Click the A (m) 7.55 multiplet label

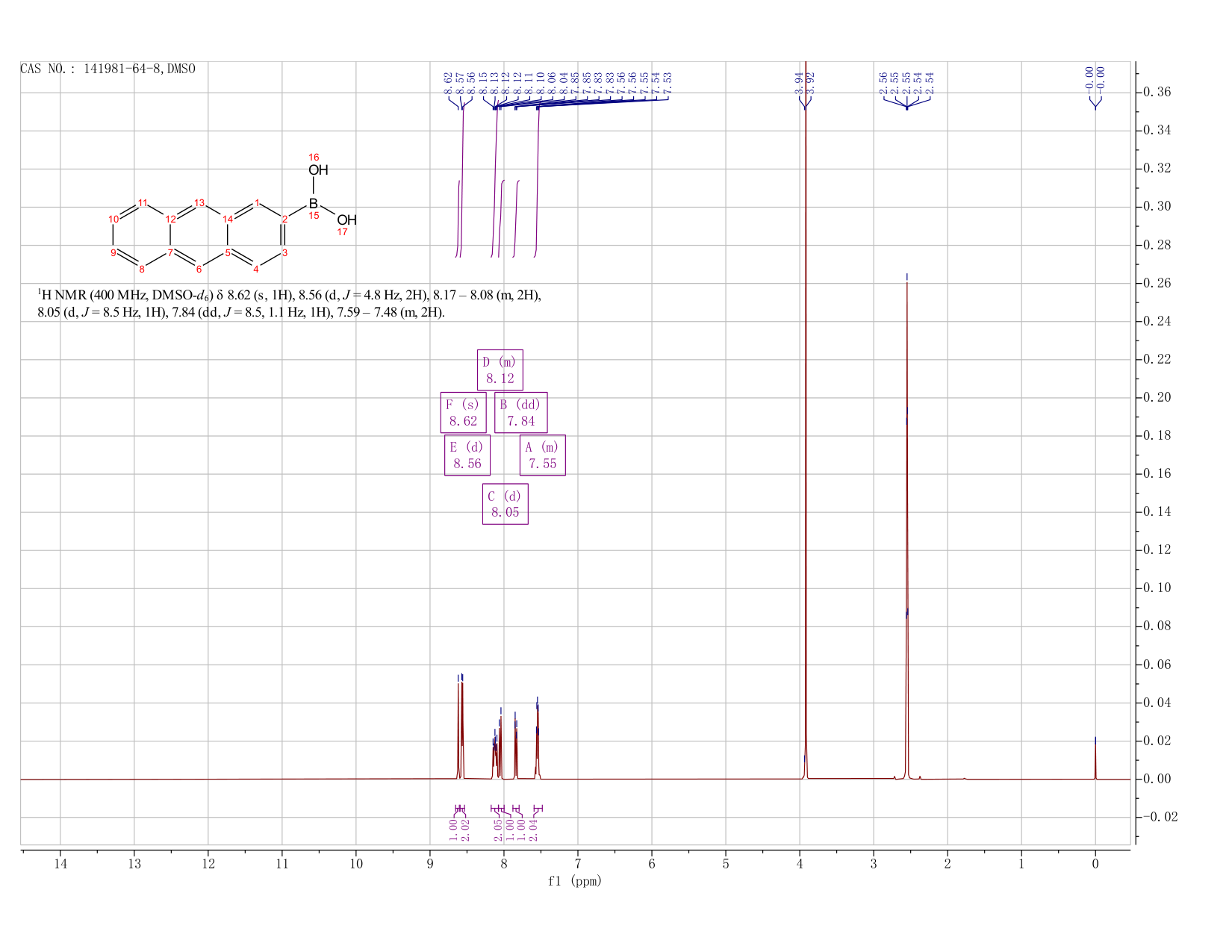[x=543, y=455]
